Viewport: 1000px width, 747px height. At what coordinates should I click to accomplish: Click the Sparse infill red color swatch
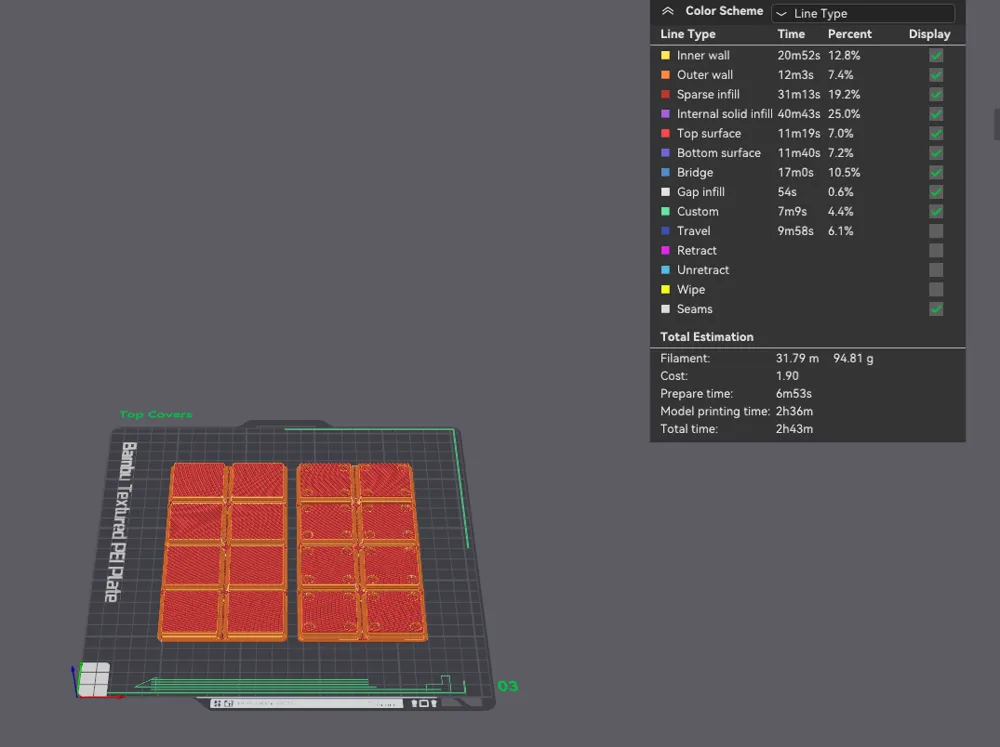[665, 94]
